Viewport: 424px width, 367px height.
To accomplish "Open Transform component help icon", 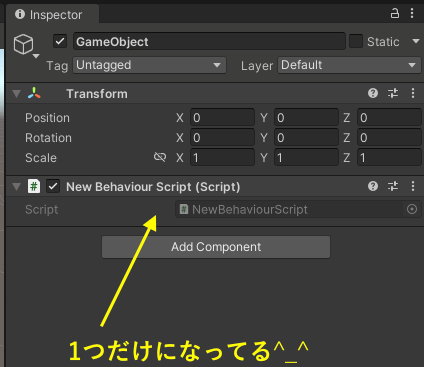I will coord(373,93).
